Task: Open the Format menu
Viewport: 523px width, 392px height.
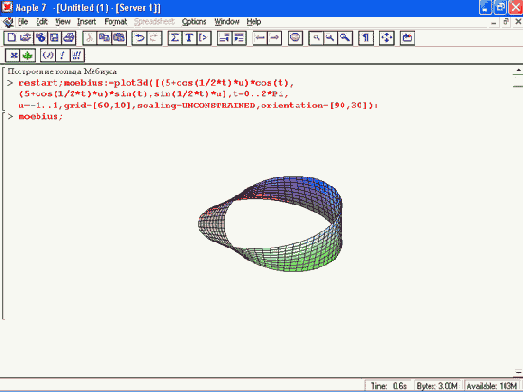Action: click(116, 22)
